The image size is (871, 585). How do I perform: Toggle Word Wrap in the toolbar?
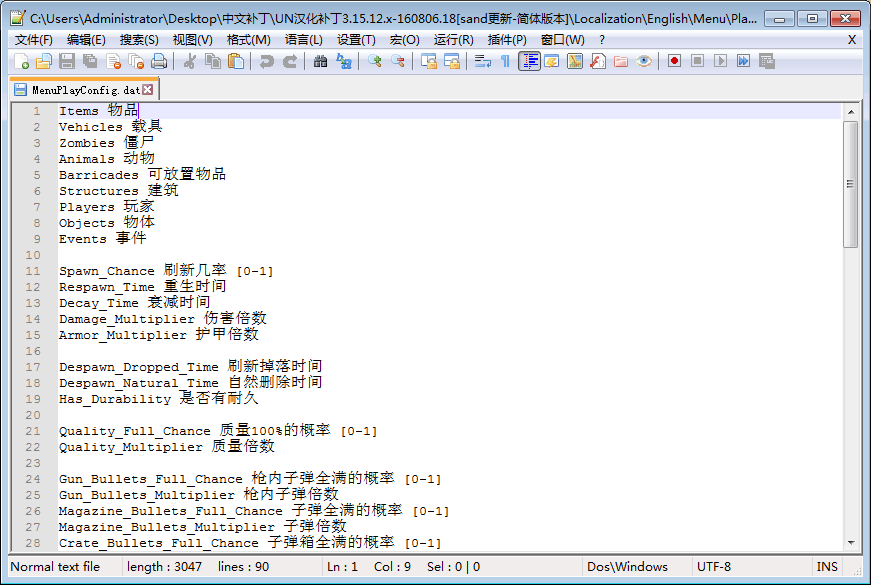[483, 61]
